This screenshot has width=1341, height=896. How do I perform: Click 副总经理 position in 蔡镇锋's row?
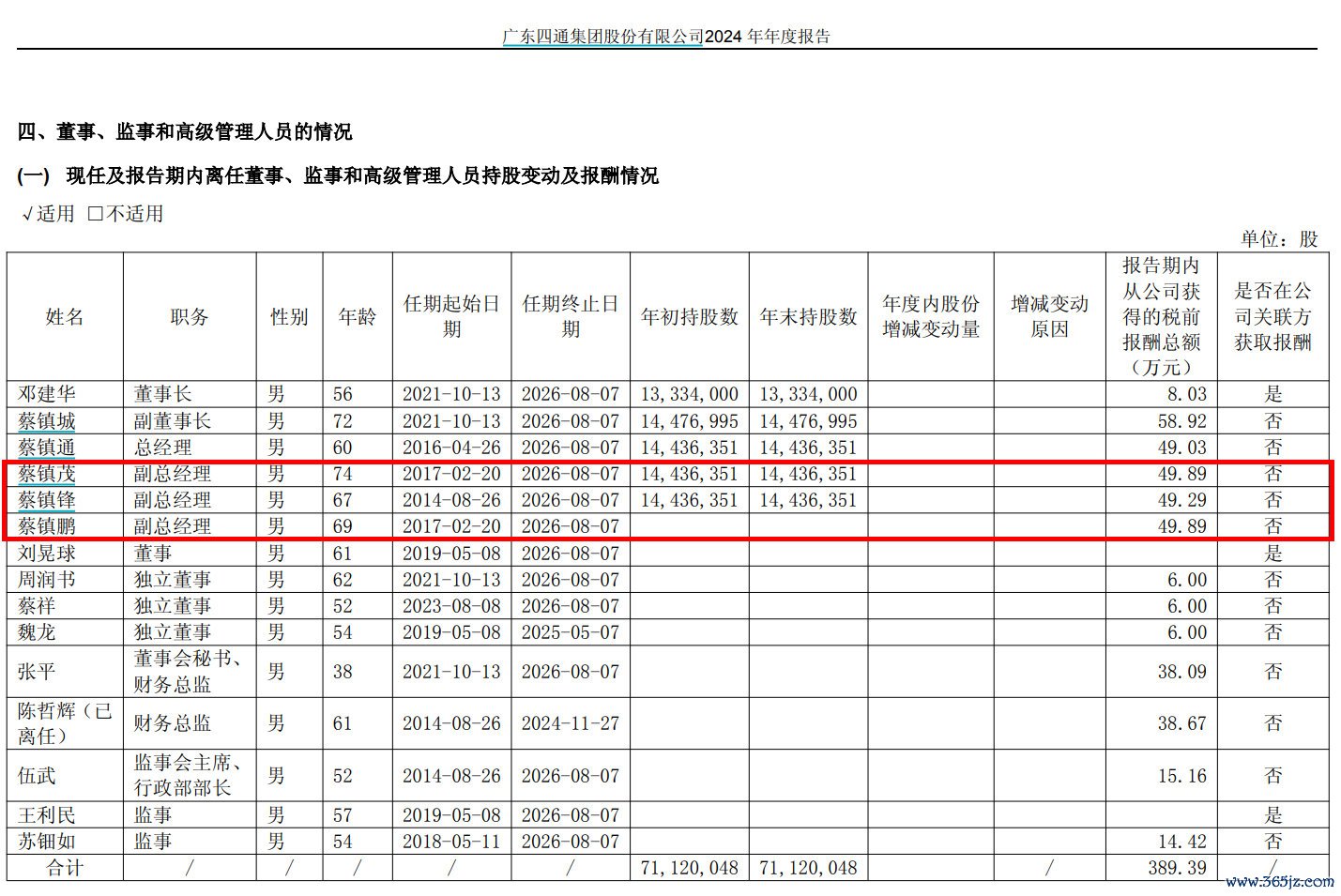pos(173,500)
